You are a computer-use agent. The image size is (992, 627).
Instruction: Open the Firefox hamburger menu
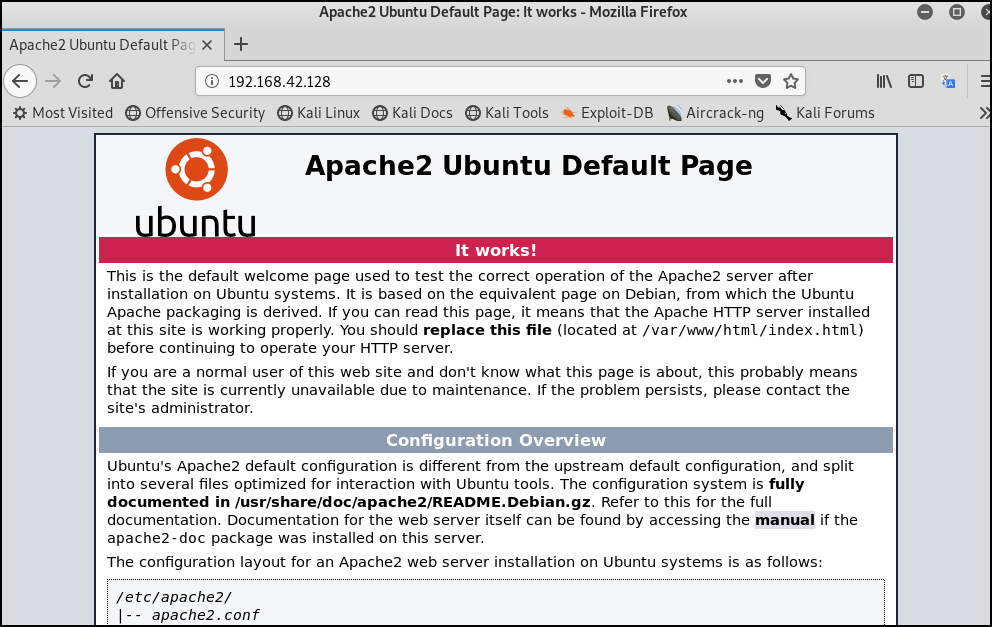click(x=985, y=82)
